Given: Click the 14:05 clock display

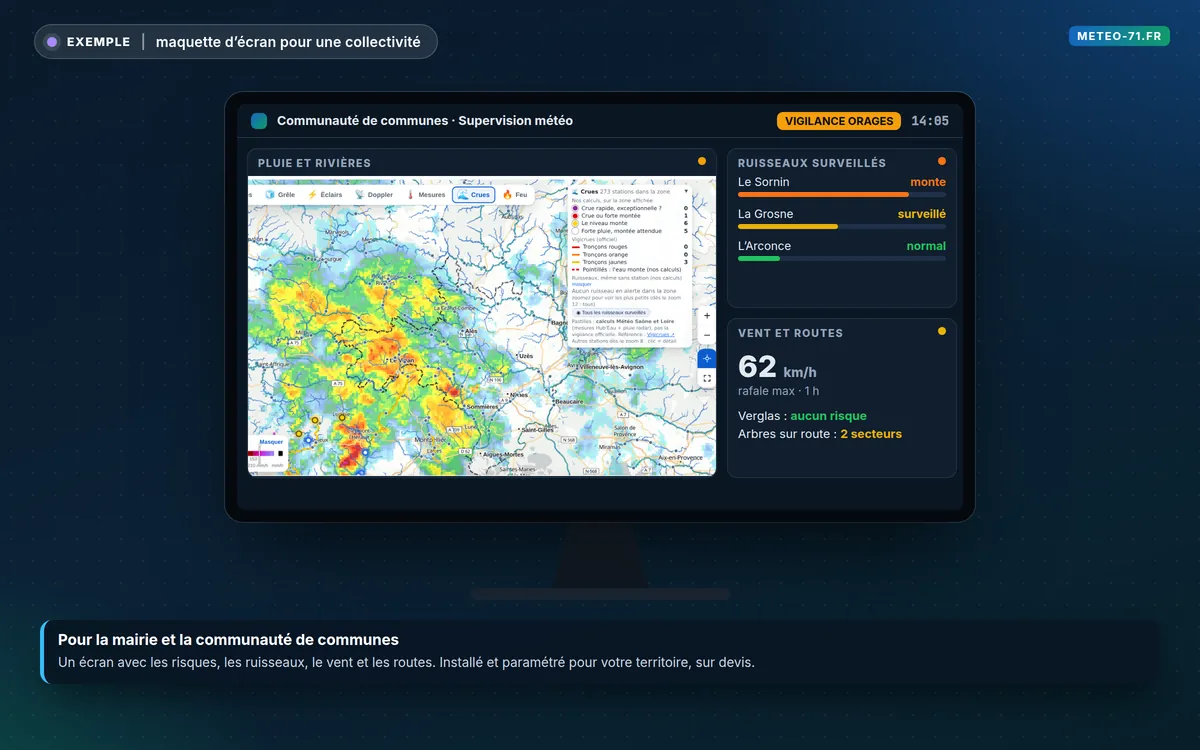Looking at the screenshot, I should [x=930, y=121].
